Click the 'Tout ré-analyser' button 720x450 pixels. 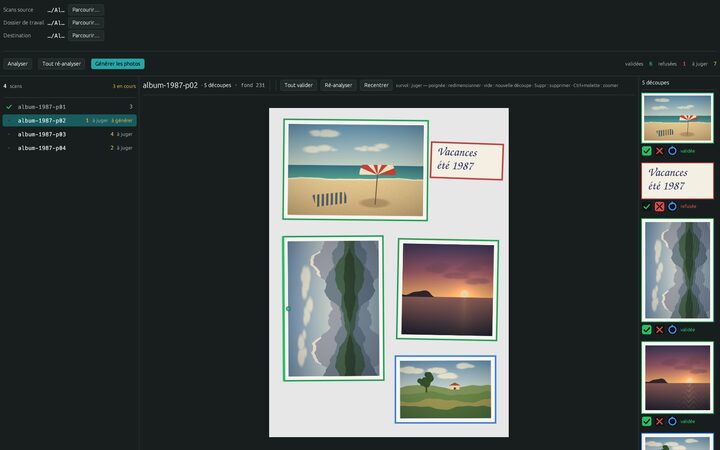click(x=62, y=64)
